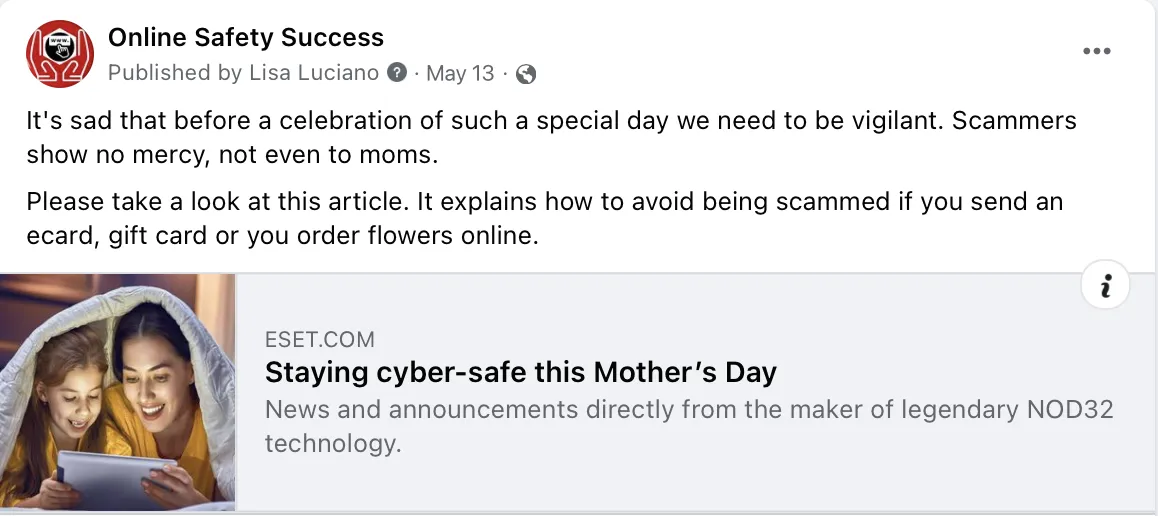Click the Online Safety Success page avatar
Viewport: 1158px width, 516px height.
59,55
